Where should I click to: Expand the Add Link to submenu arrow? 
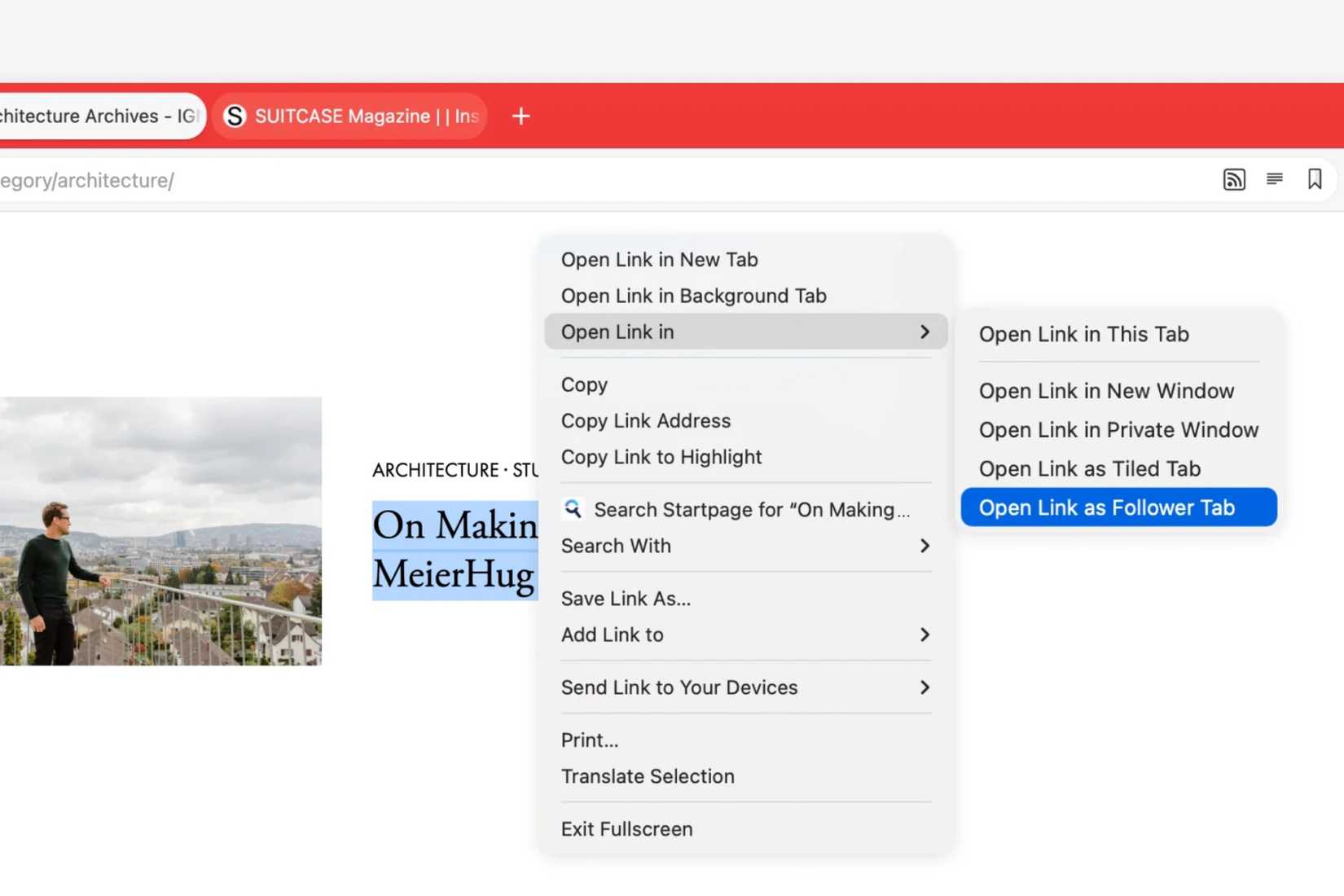click(x=924, y=635)
